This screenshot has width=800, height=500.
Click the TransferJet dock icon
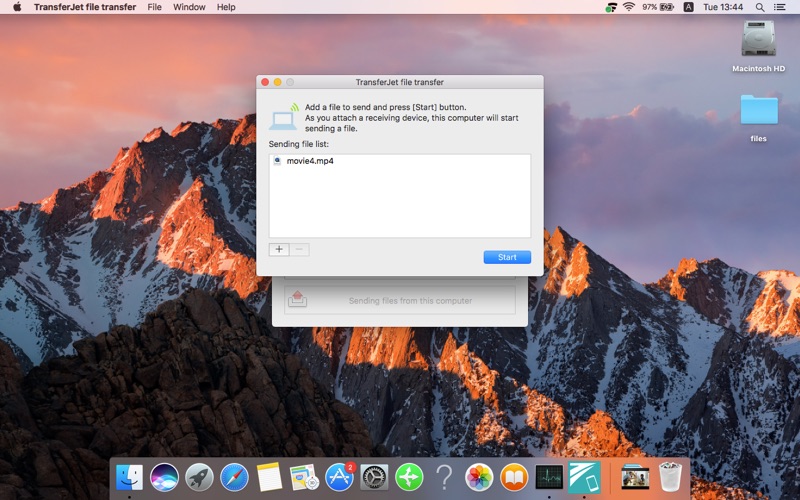tap(584, 477)
